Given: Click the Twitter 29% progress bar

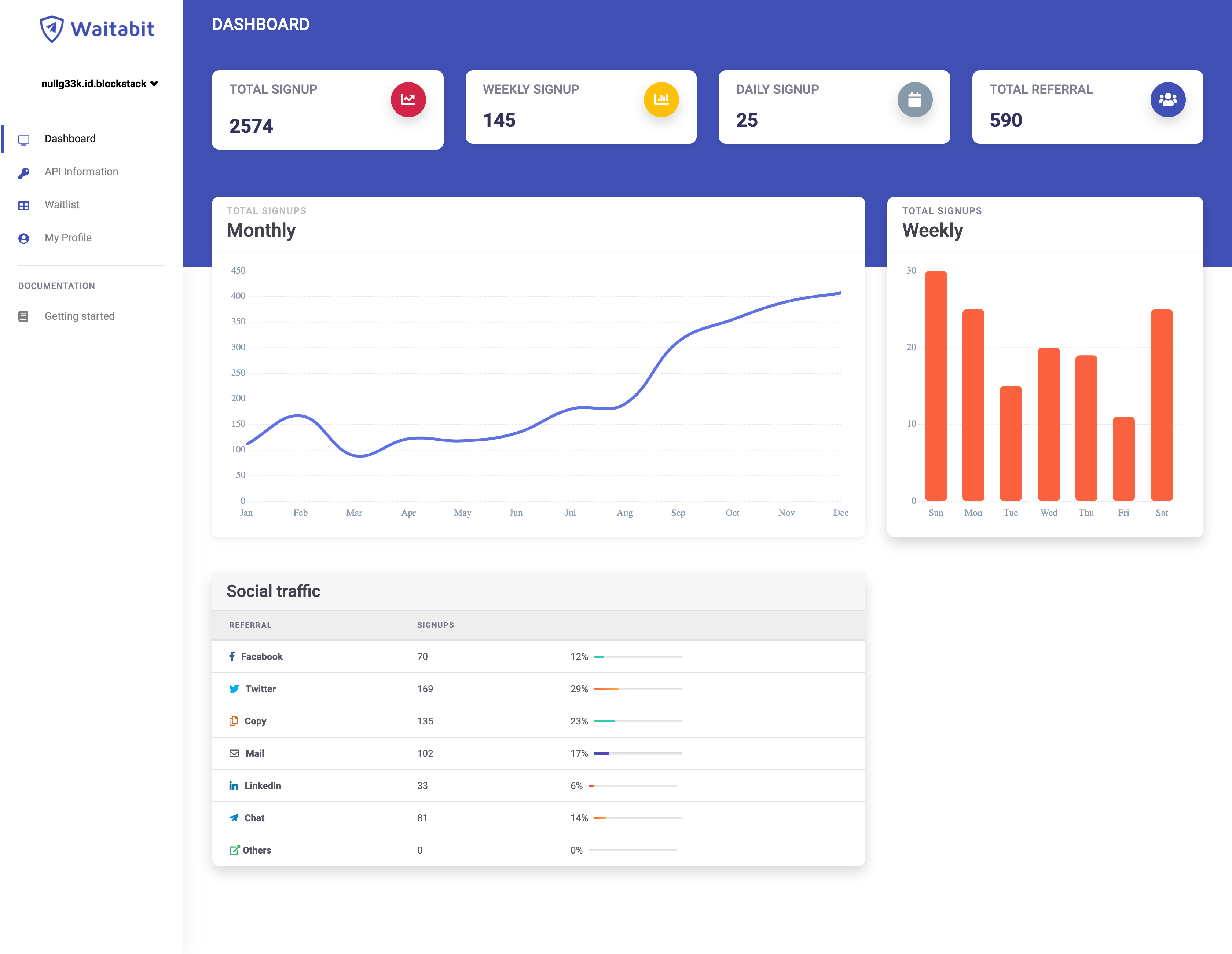Looking at the screenshot, I should [x=637, y=689].
